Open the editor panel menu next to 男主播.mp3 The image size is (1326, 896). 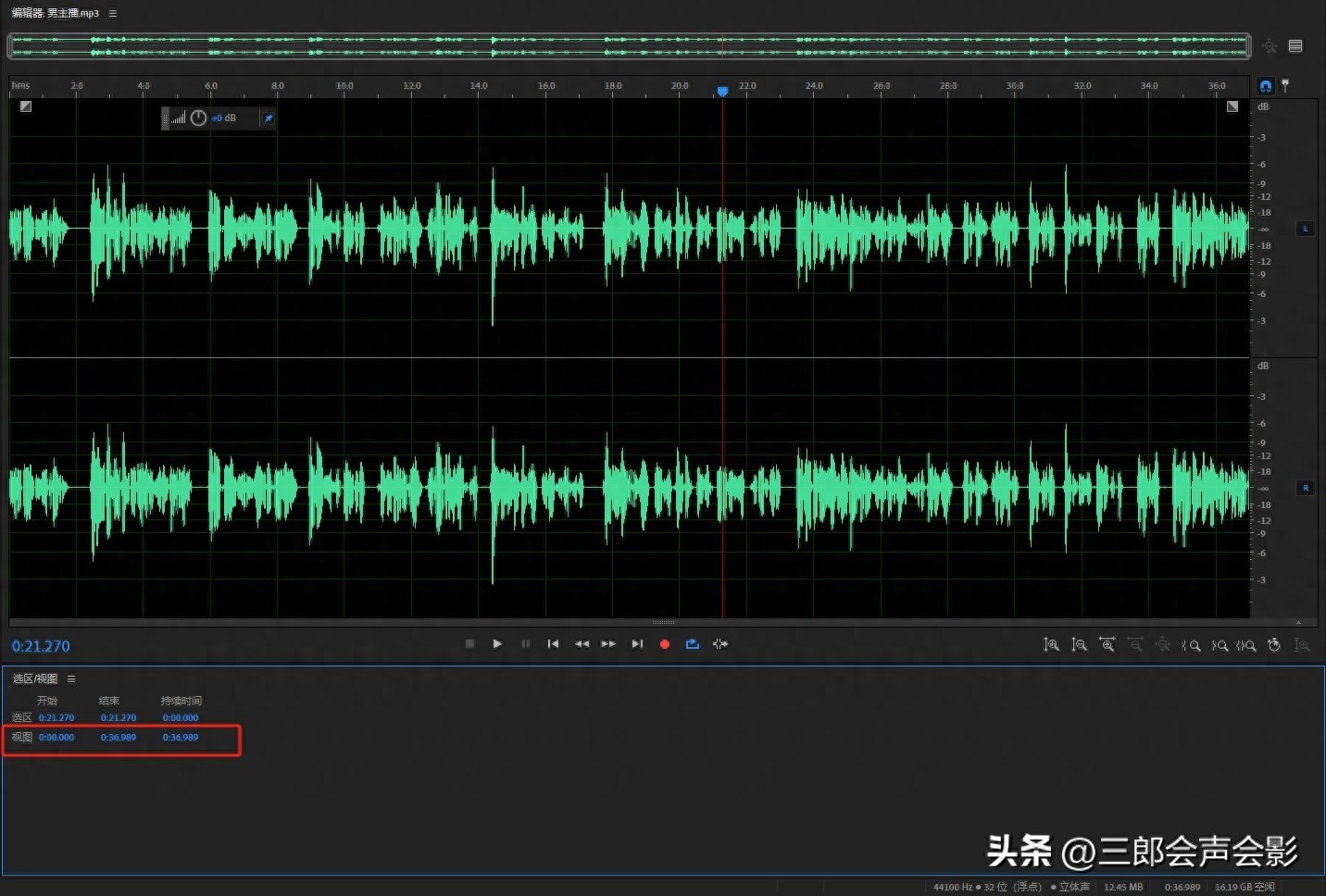pos(113,14)
